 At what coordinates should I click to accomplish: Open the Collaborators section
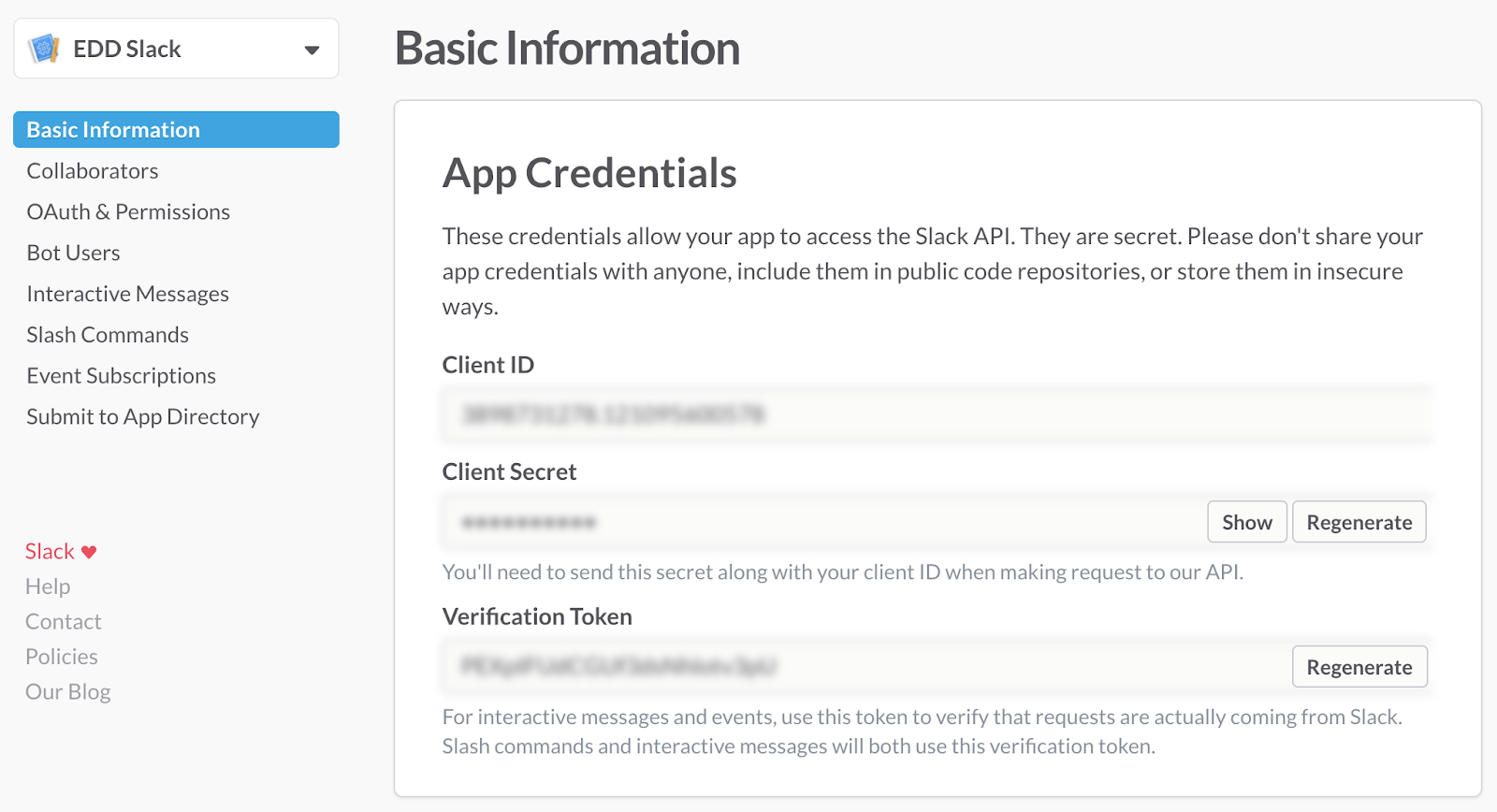click(93, 171)
